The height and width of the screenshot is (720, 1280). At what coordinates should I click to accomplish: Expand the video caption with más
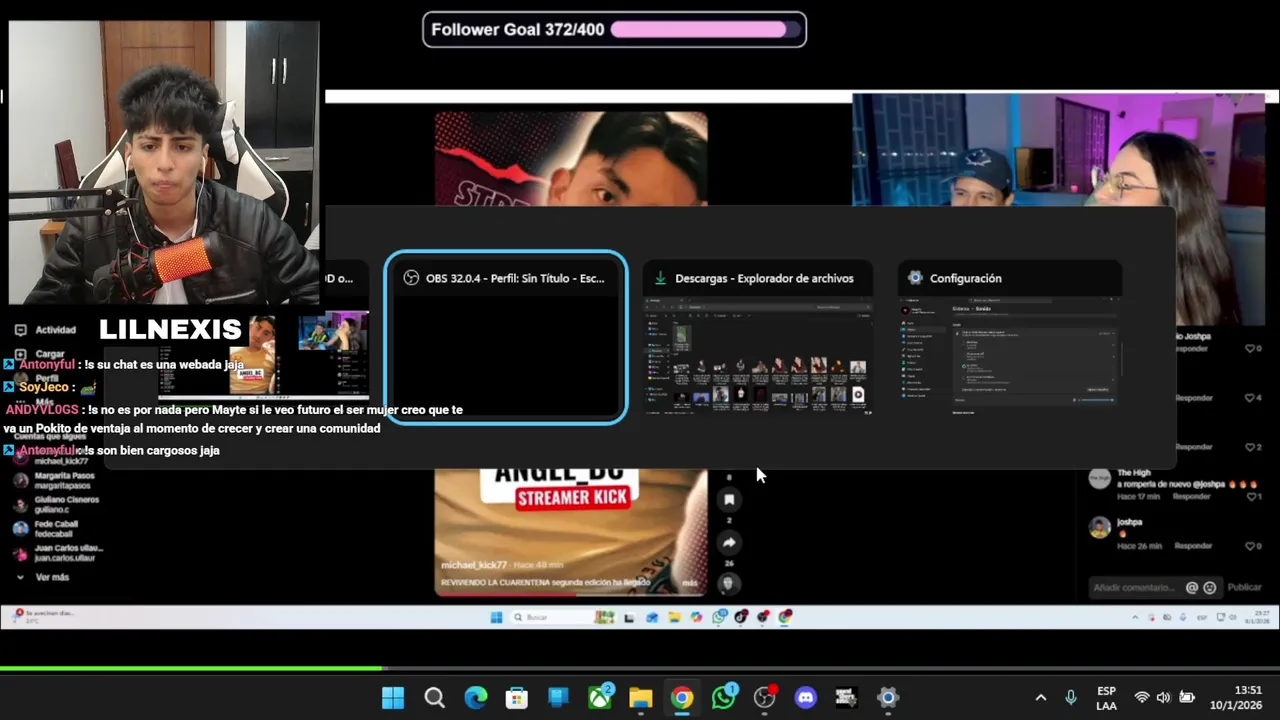coord(689,582)
